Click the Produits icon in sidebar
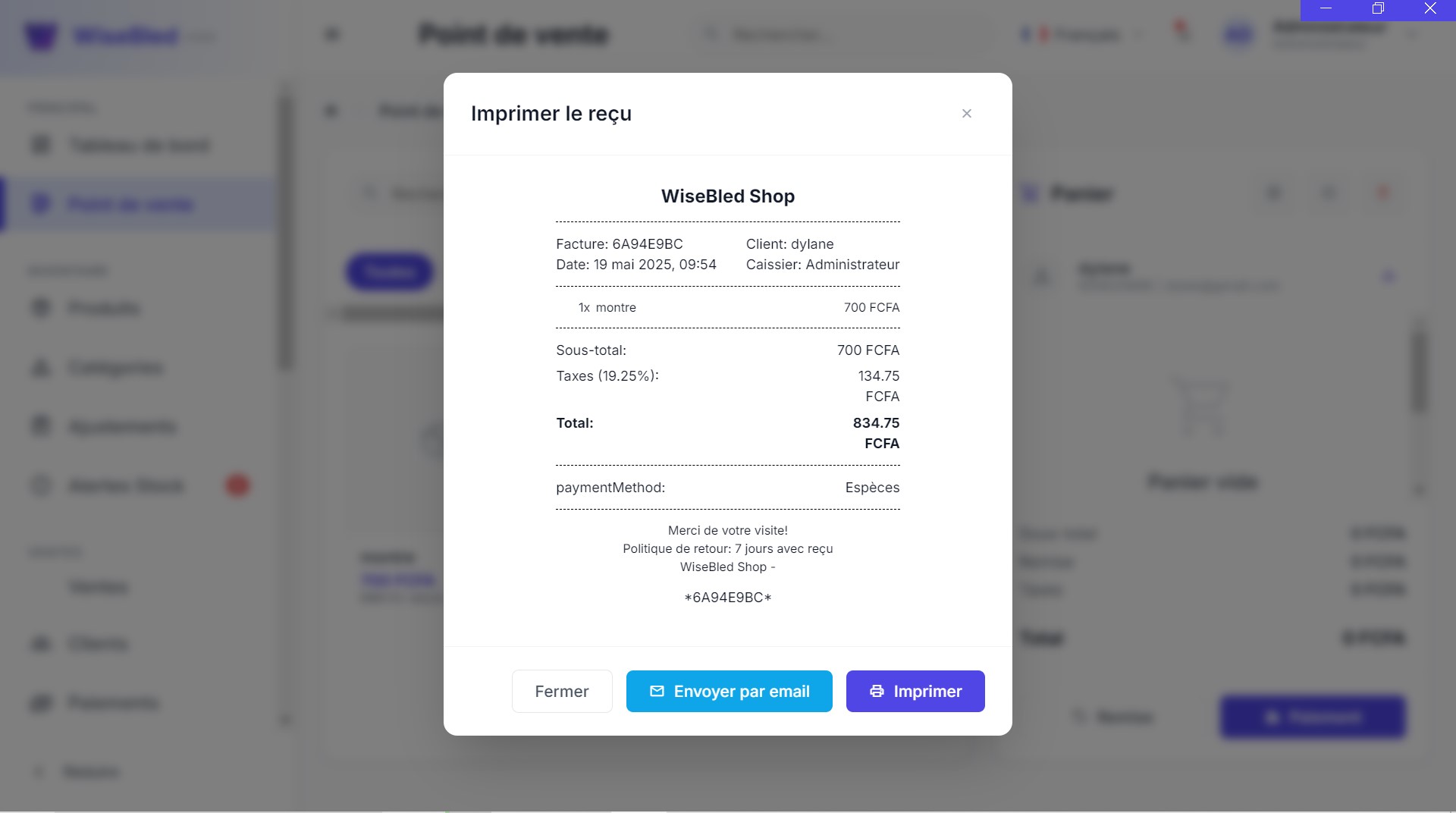 click(41, 308)
